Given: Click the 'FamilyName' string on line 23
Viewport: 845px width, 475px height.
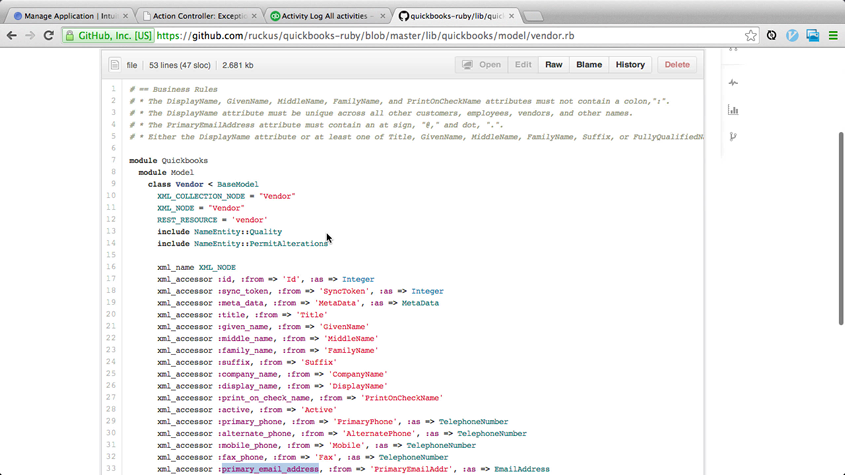Looking at the screenshot, I should (351, 350).
